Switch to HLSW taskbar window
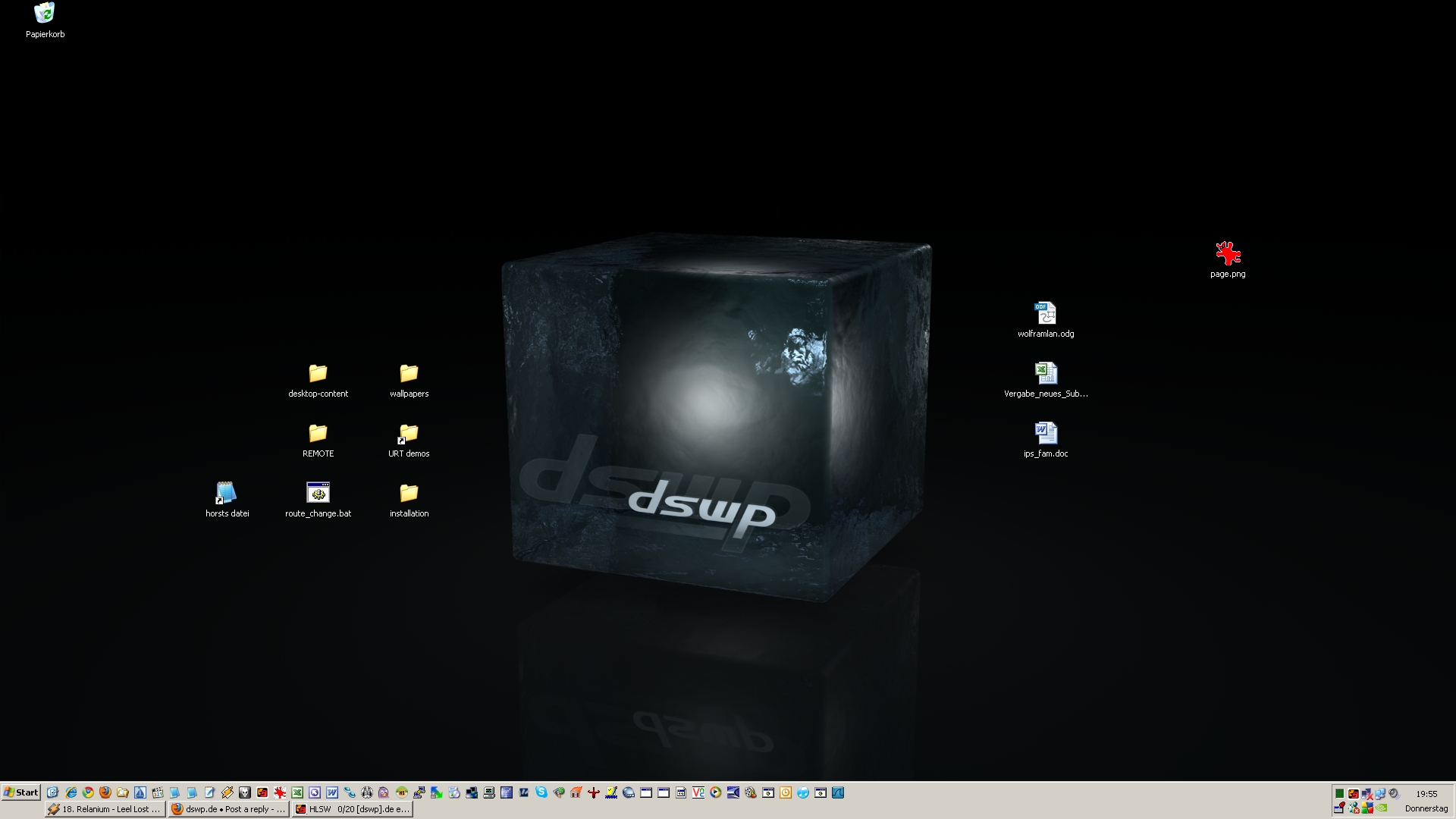This screenshot has width=1456, height=819. point(353,809)
